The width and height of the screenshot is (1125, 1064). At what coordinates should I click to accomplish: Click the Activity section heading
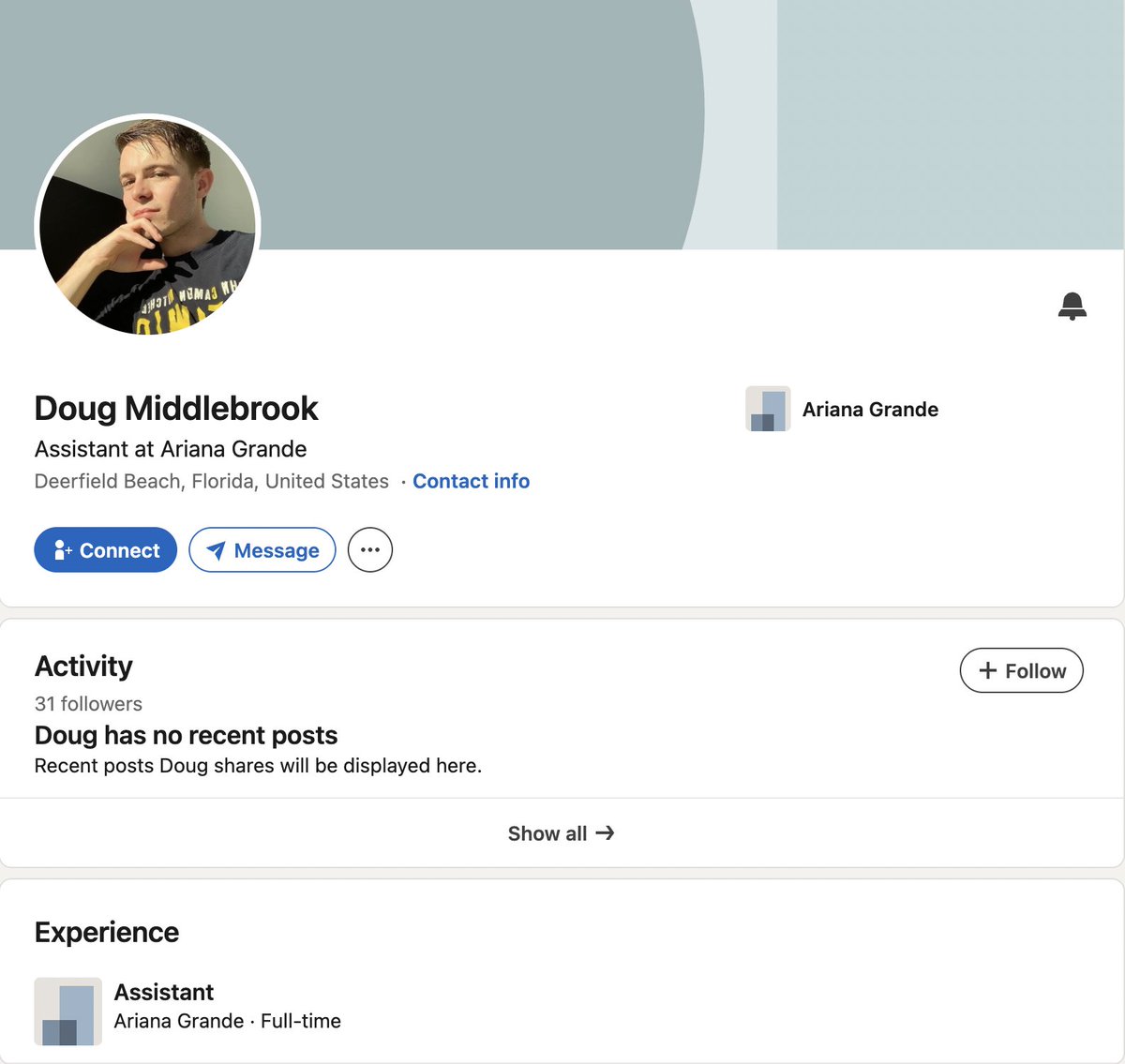[83, 667]
